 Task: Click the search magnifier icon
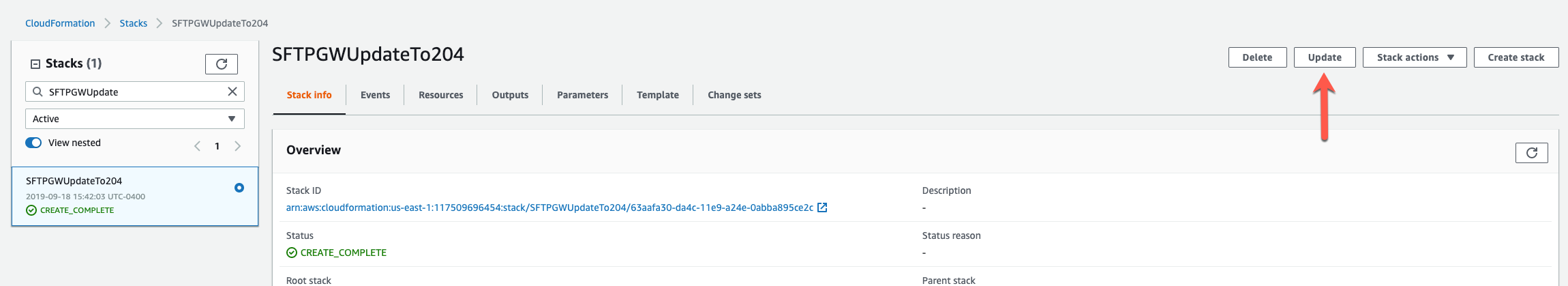tap(37, 91)
